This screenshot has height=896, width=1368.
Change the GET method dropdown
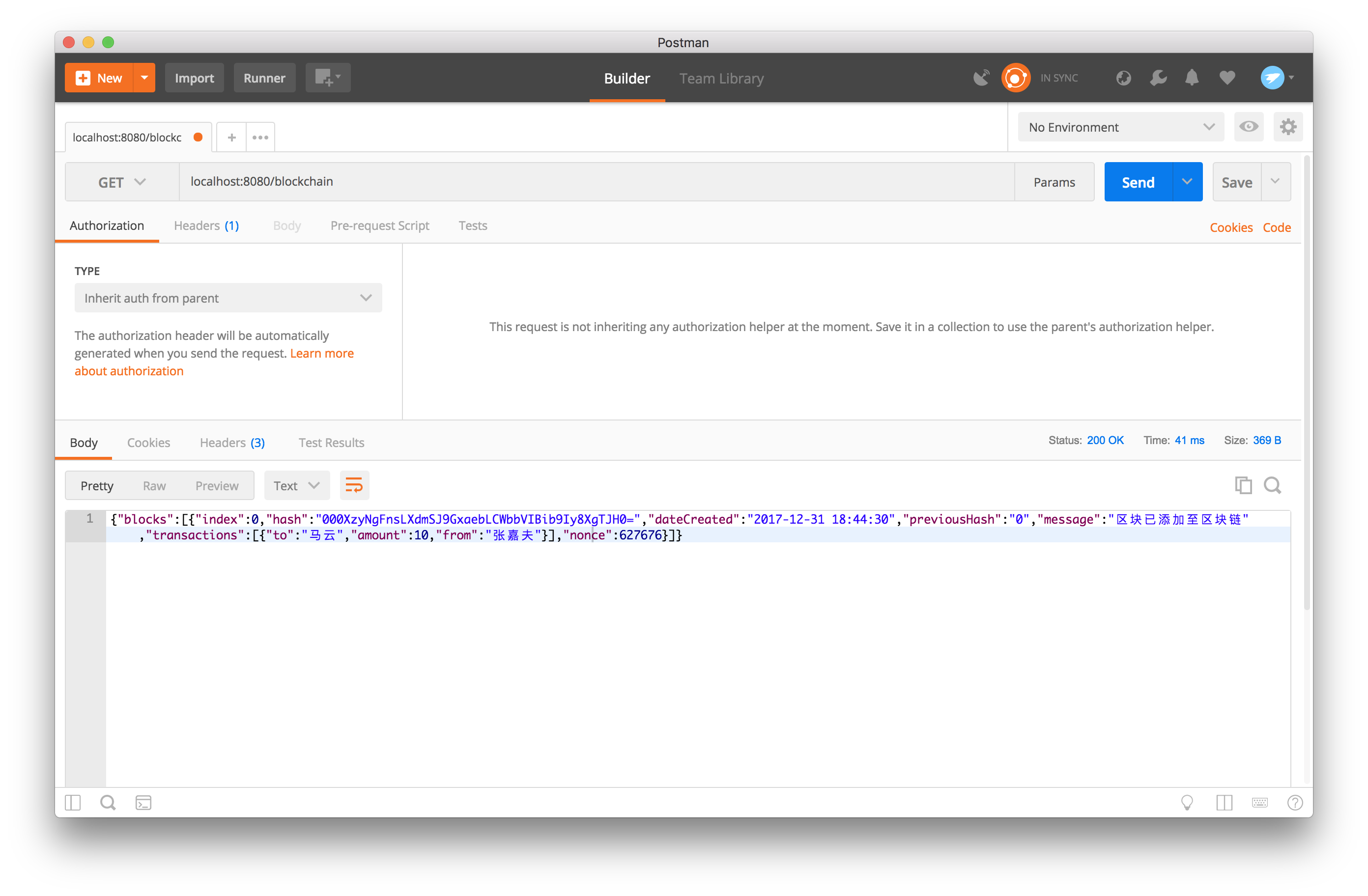point(122,182)
